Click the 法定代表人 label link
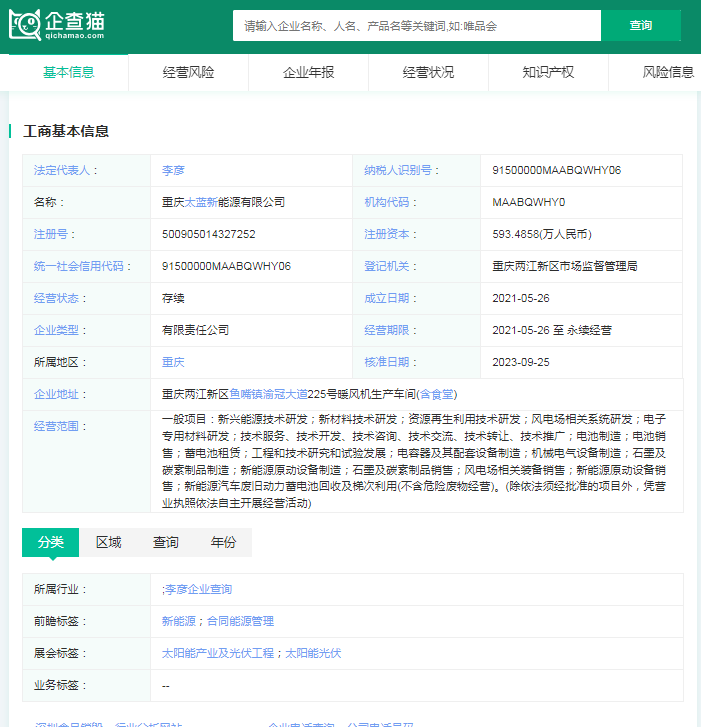Image resolution: width=701 pixels, height=727 pixels. pyautogui.click(x=62, y=171)
